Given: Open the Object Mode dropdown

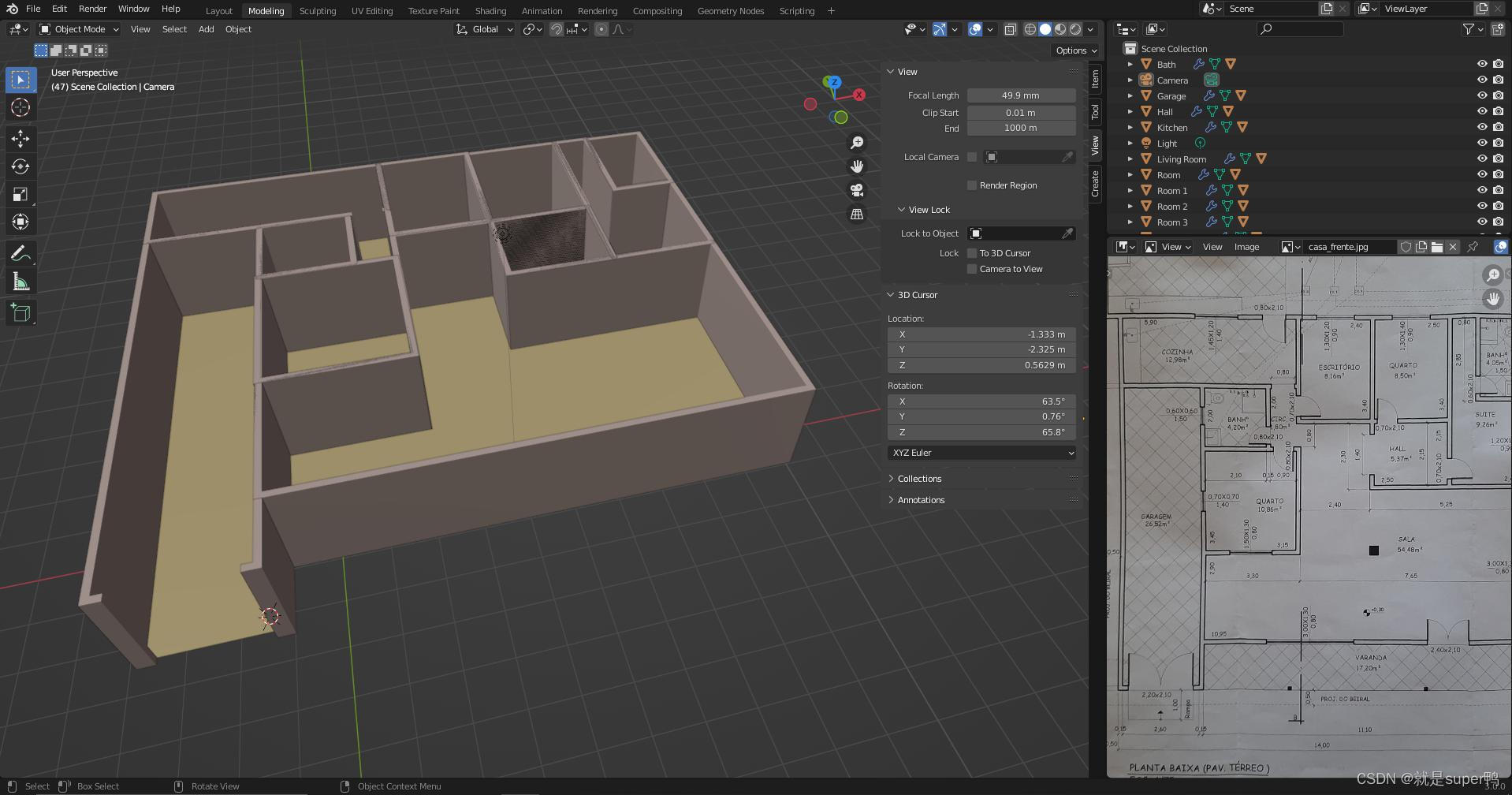Looking at the screenshot, I should tap(79, 29).
